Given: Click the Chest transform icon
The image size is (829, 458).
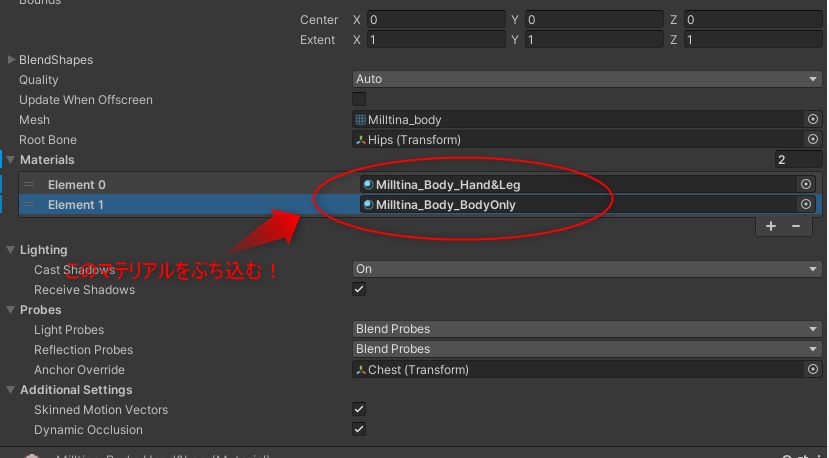Looking at the screenshot, I should 361,370.
